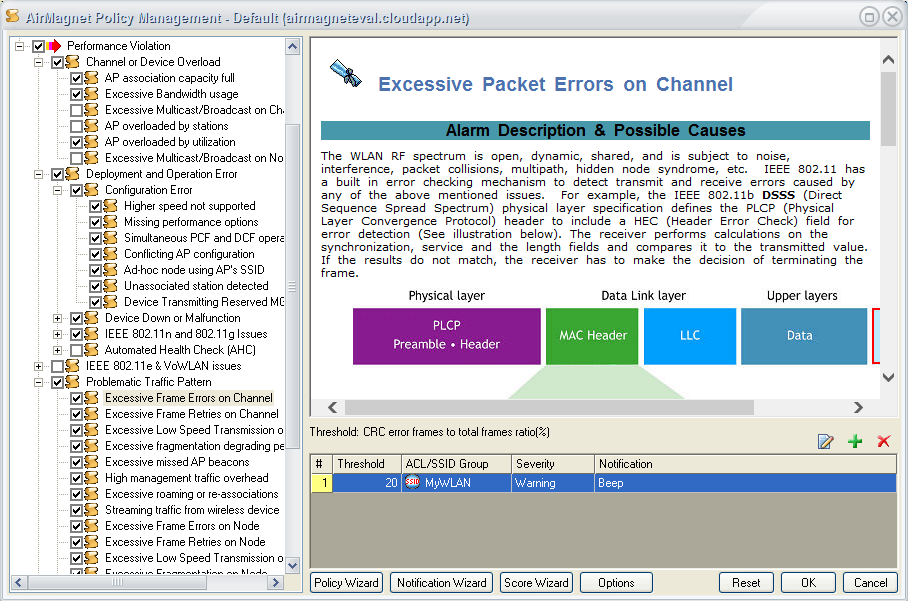This screenshot has width=908, height=601.
Task: Click the satellite icon next to alarm title
Action: click(x=346, y=74)
